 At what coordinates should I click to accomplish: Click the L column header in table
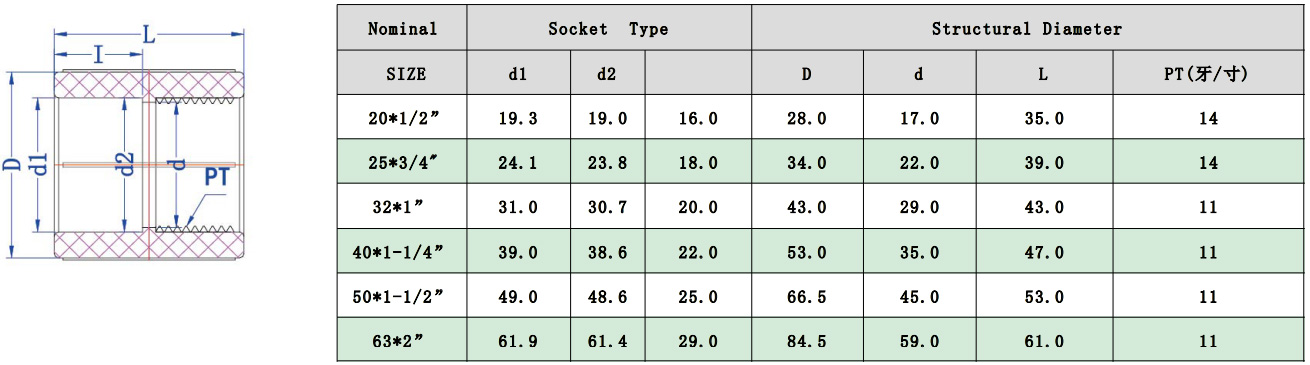pos(1044,73)
